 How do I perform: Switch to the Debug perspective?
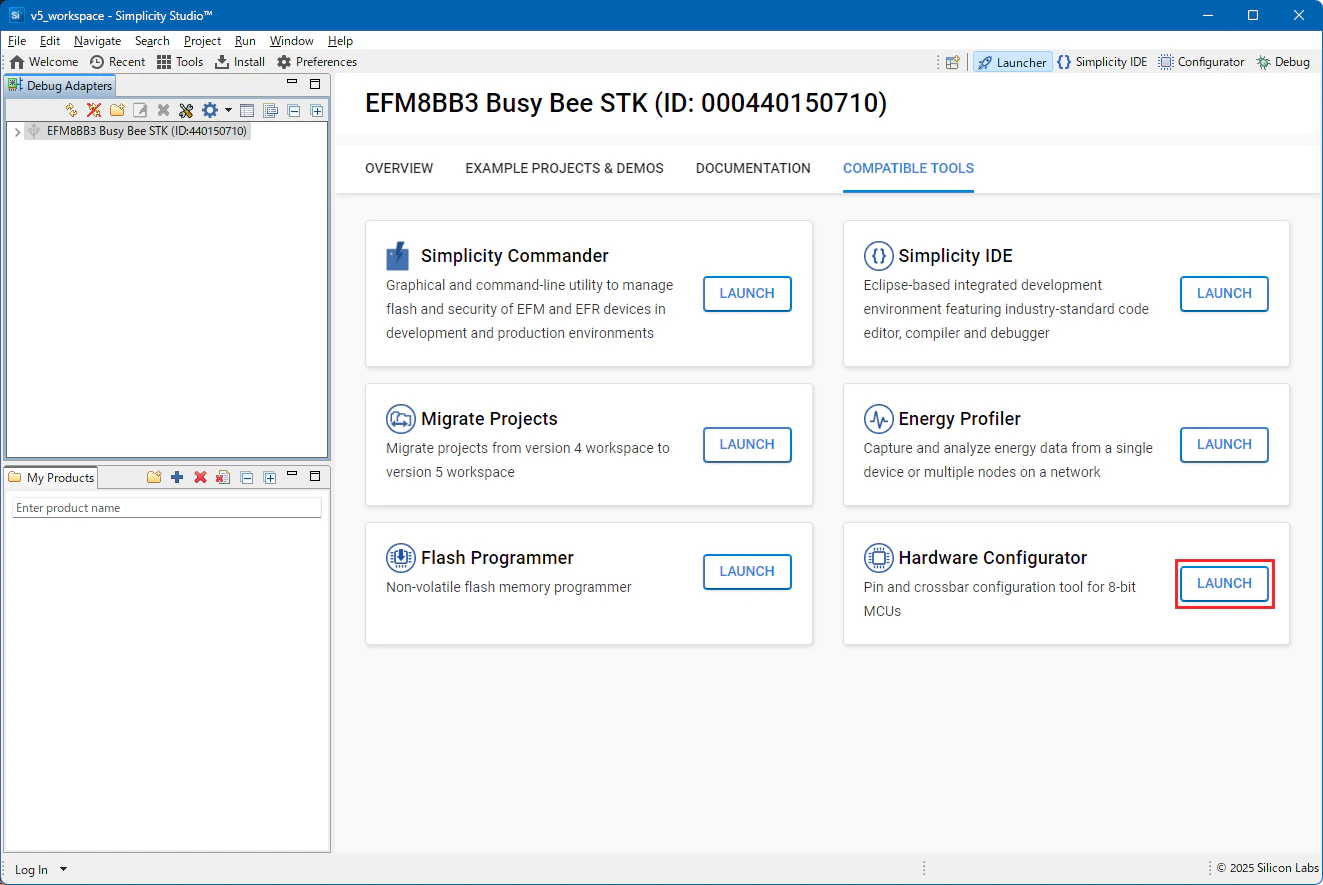1283,62
